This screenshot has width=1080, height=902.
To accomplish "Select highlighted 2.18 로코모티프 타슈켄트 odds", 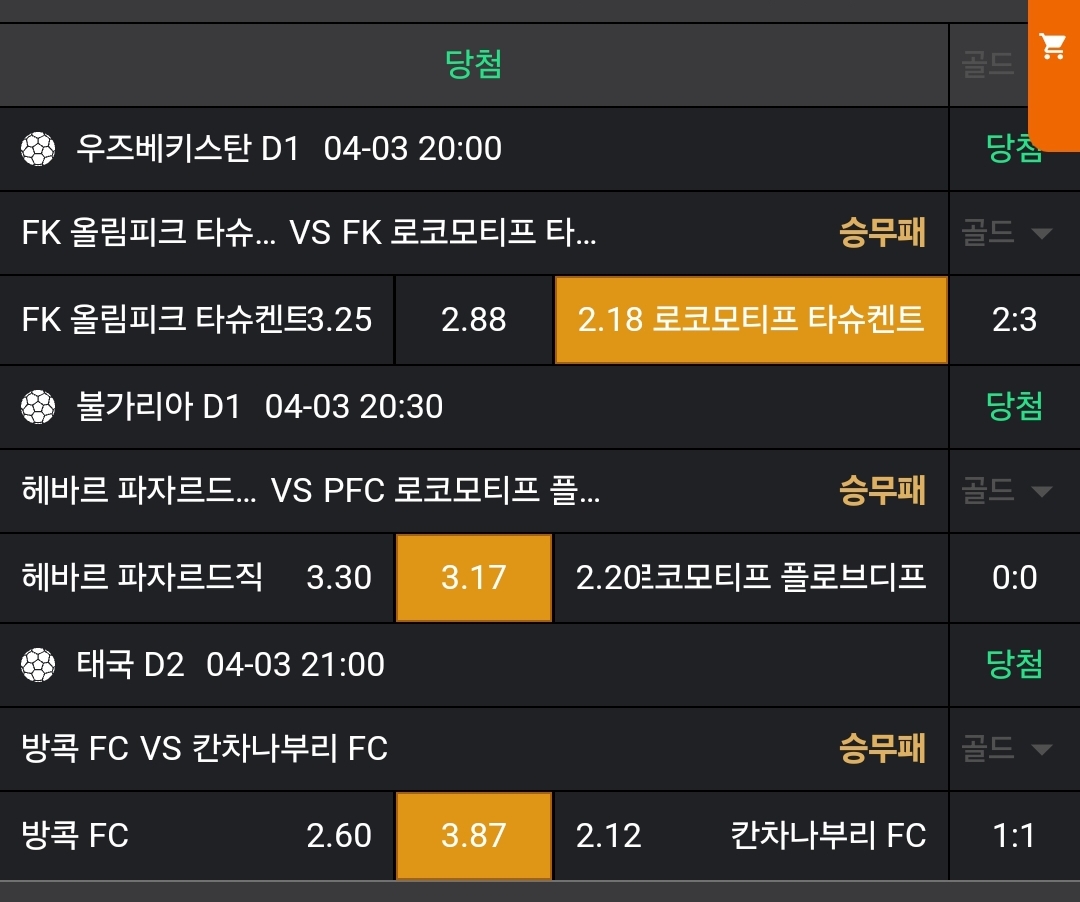I will pos(750,320).
